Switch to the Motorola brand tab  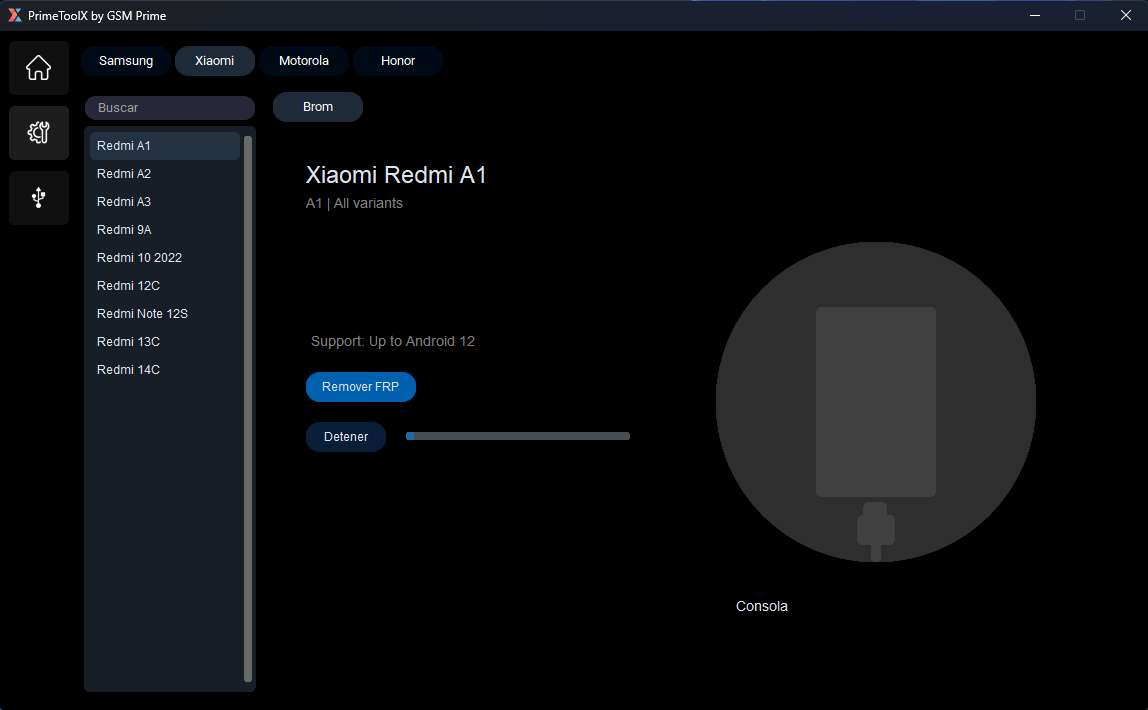[303, 60]
